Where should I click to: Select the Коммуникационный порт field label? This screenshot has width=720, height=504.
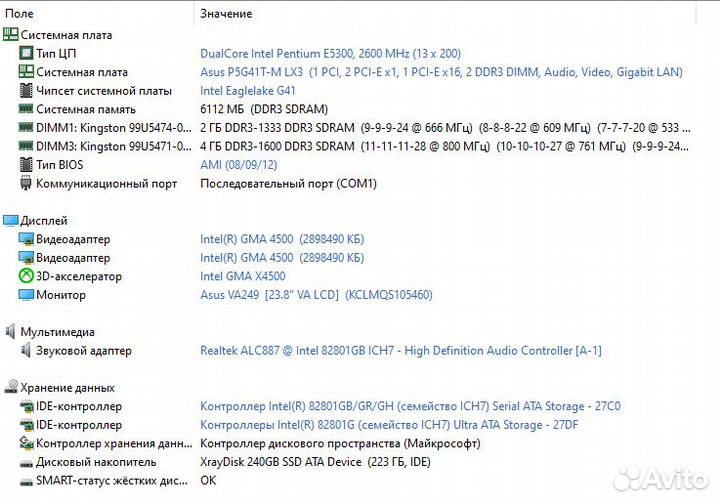point(107,184)
